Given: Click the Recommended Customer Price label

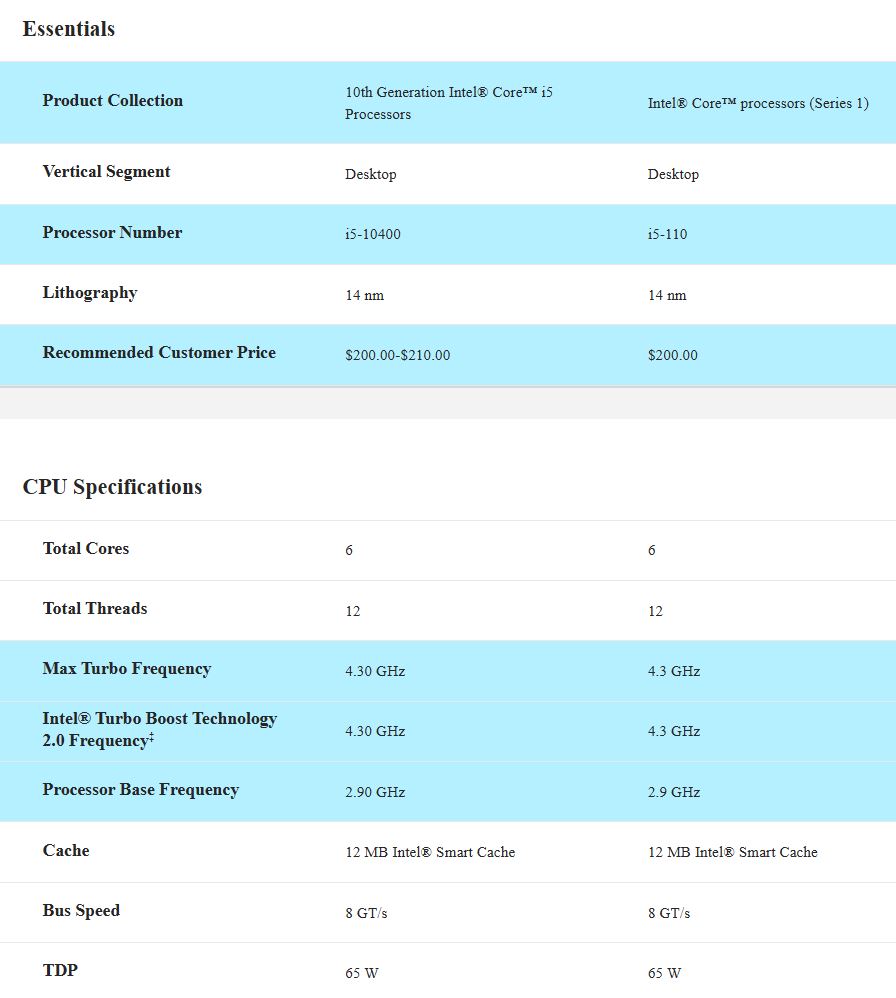Looking at the screenshot, I should (159, 353).
